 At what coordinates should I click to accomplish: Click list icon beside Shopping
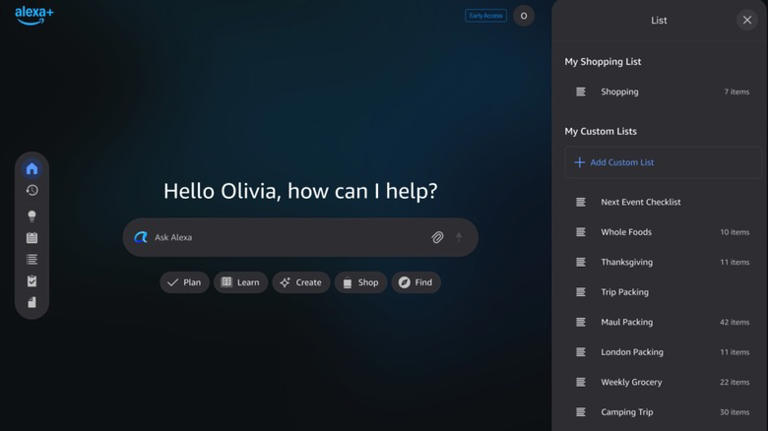[x=581, y=92]
